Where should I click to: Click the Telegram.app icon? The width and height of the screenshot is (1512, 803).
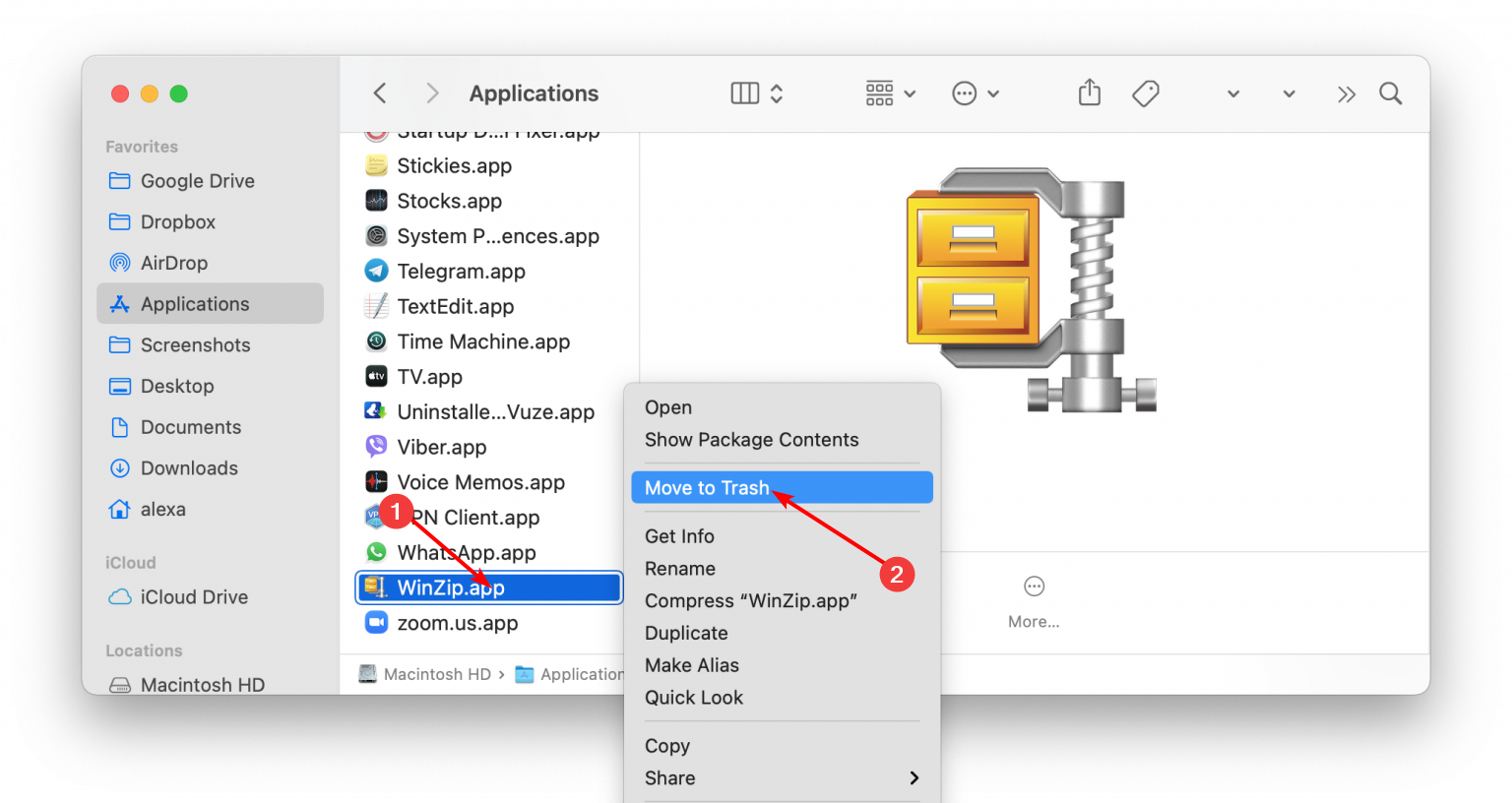click(376, 271)
